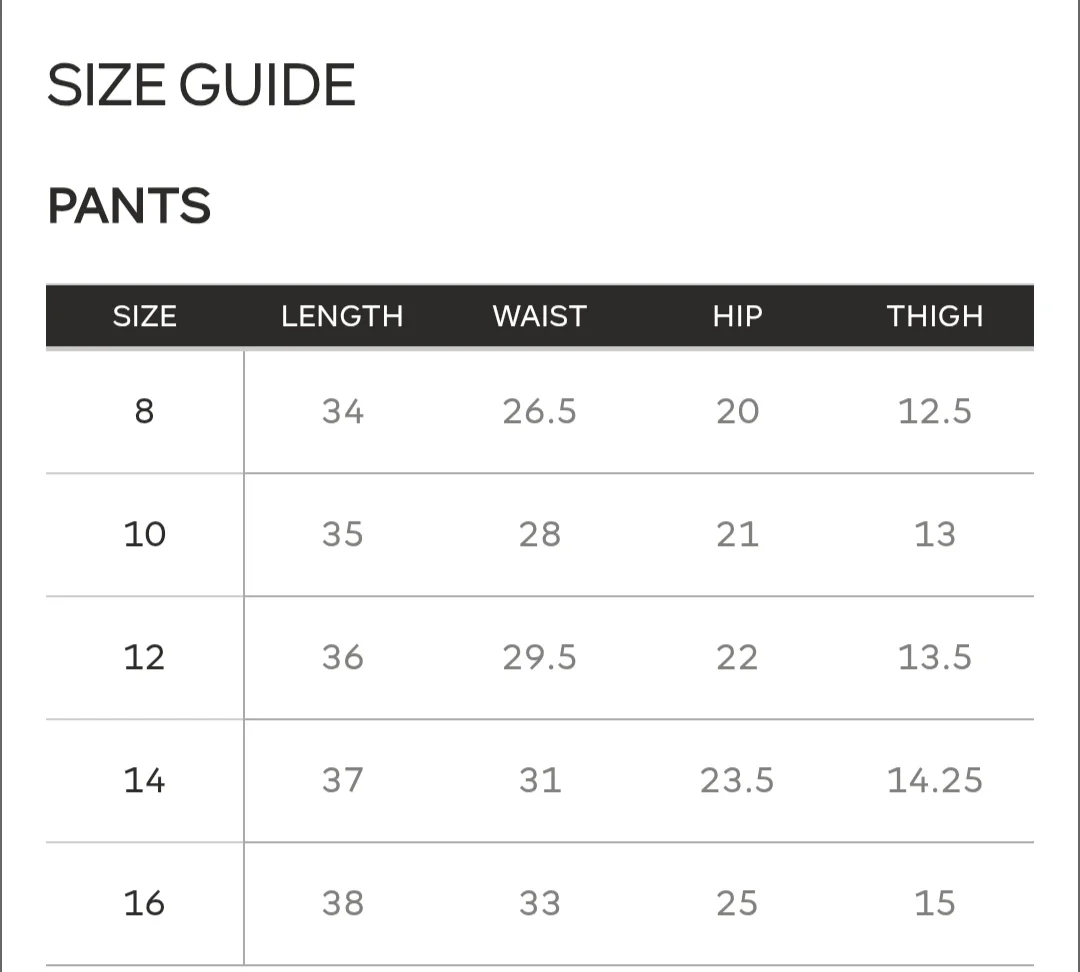Viewport: 1080px width, 972px height.
Task: Select the THIGH column header
Action: tap(935, 316)
